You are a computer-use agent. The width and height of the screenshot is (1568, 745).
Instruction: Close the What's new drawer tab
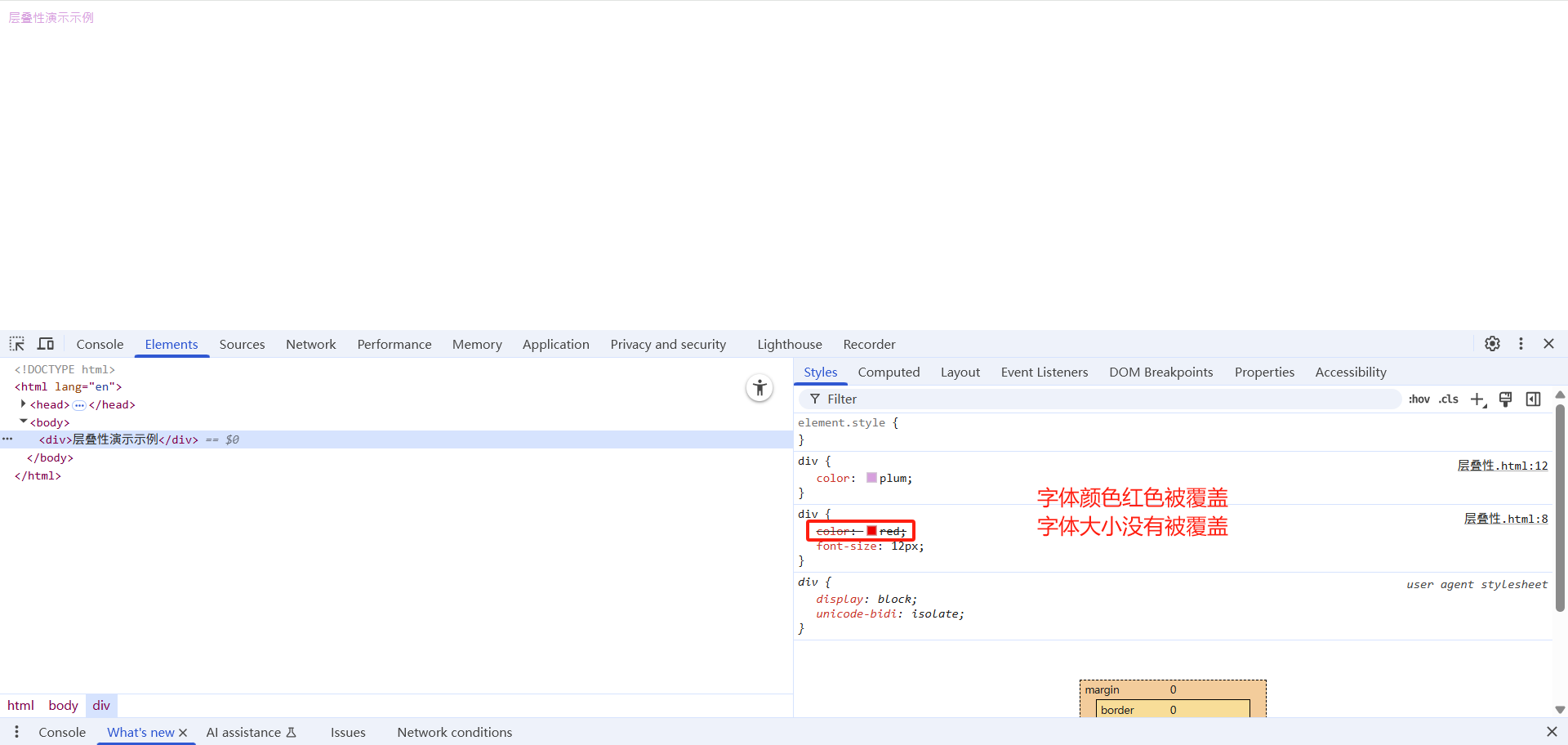click(x=183, y=733)
